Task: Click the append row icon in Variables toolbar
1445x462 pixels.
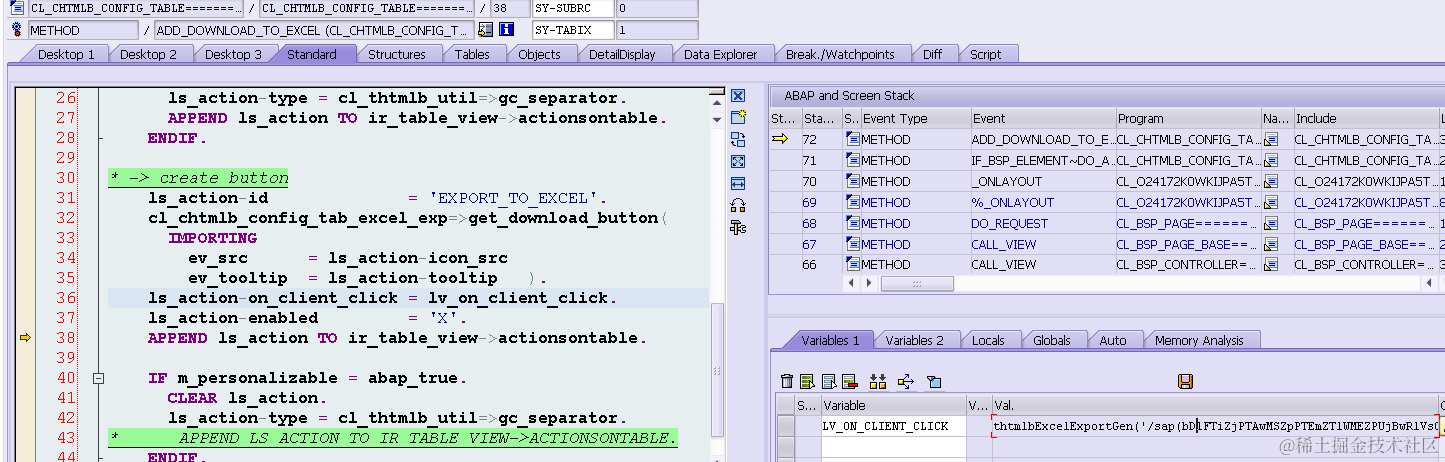Action: click(x=829, y=381)
